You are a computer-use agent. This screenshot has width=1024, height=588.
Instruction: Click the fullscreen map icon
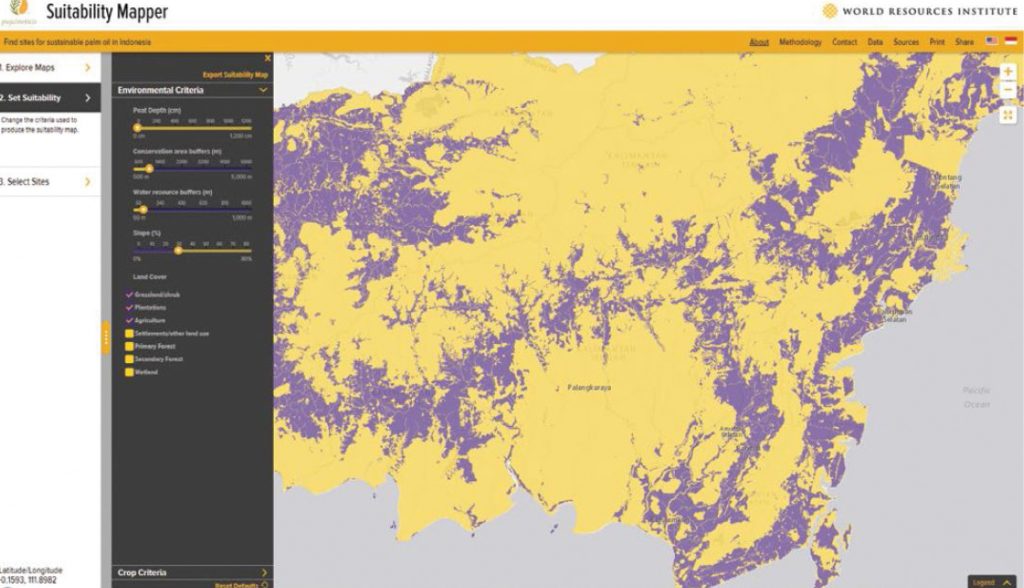tap(1010, 115)
